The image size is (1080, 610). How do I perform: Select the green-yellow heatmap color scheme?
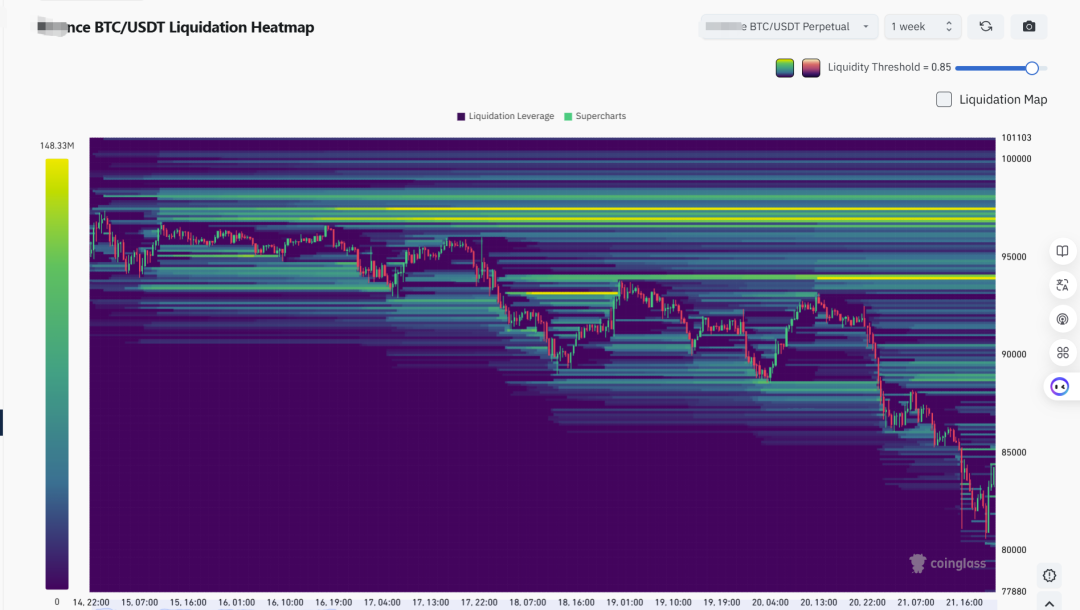click(x=785, y=68)
